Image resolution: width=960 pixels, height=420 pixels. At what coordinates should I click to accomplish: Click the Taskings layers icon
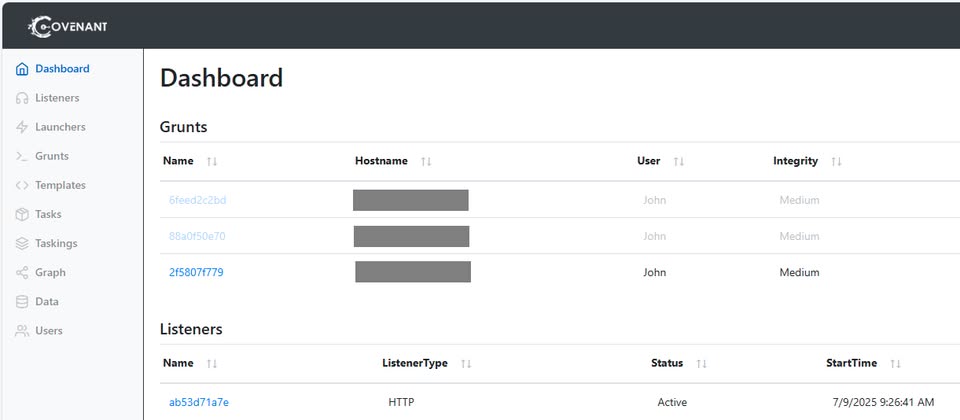pyautogui.click(x=22, y=243)
